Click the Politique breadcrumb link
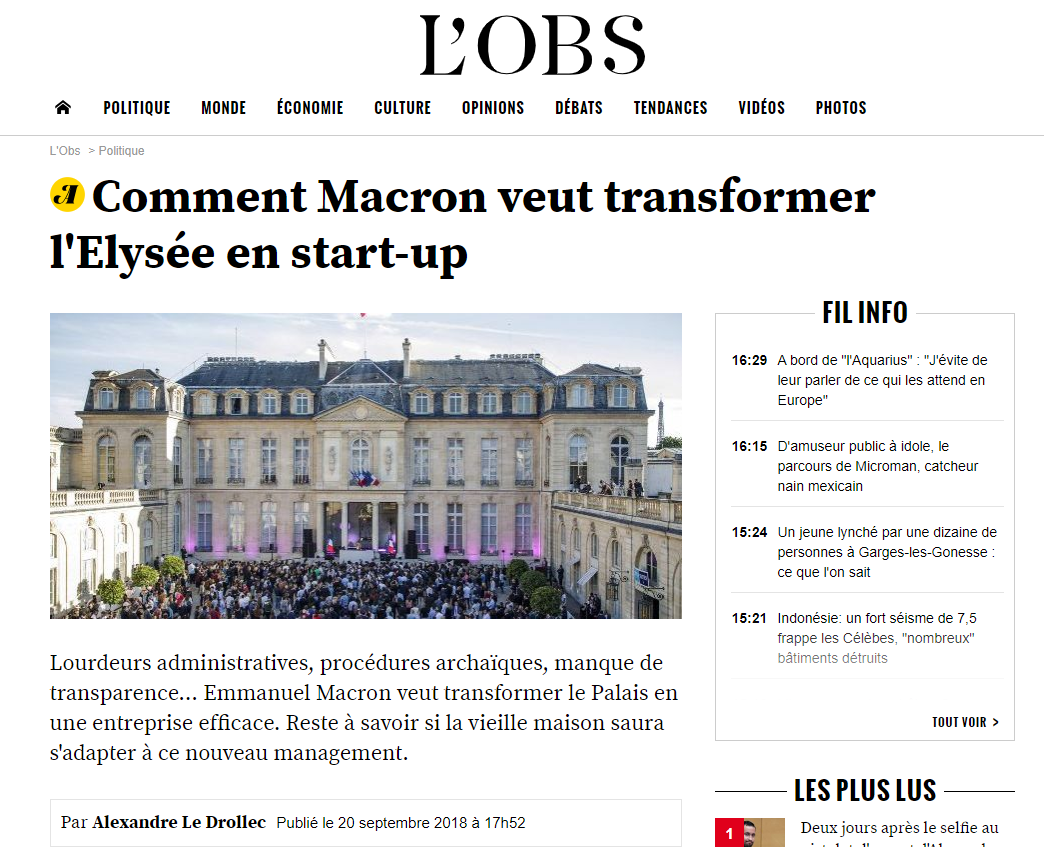 coord(121,151)
